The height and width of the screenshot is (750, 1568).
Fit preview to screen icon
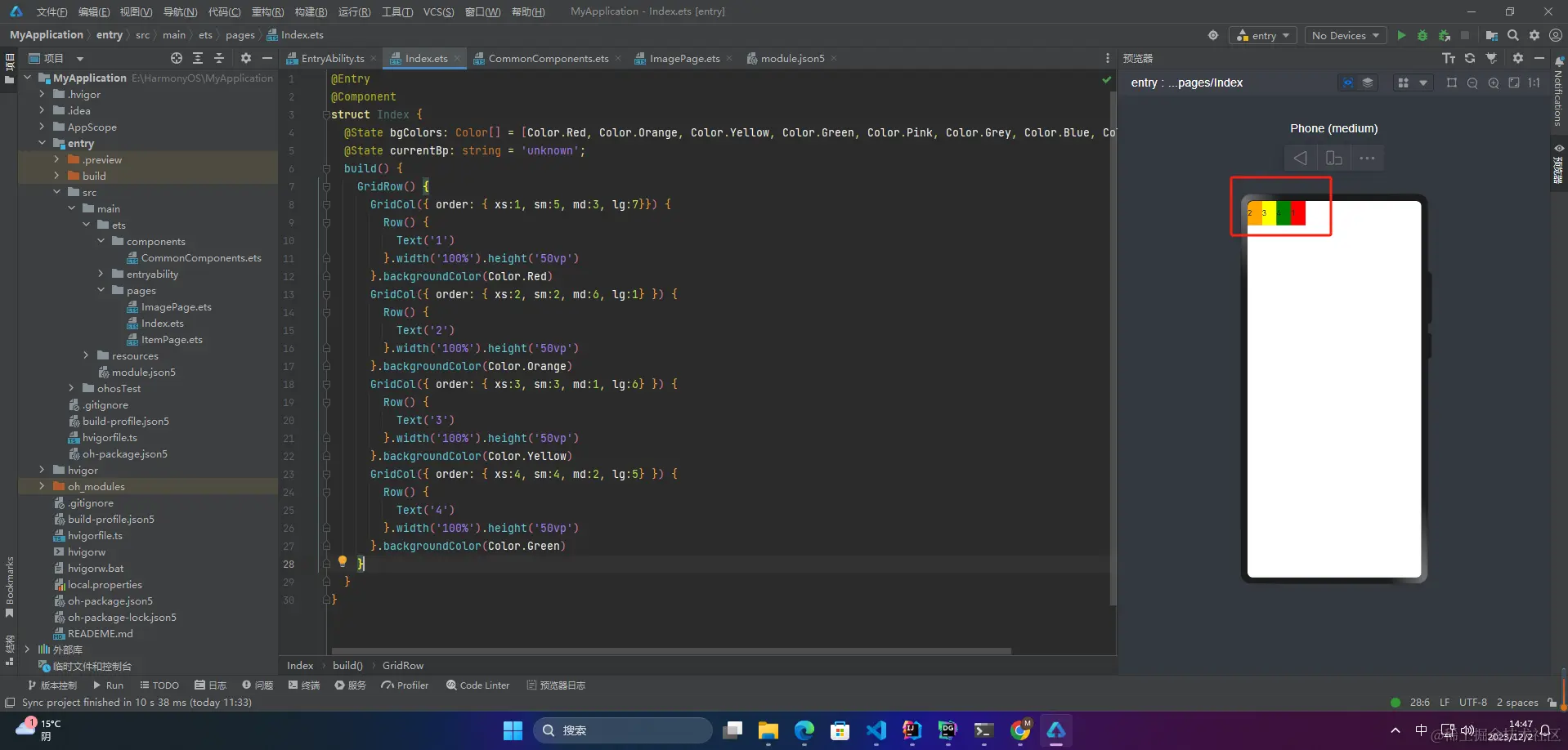pos(1514,83)
